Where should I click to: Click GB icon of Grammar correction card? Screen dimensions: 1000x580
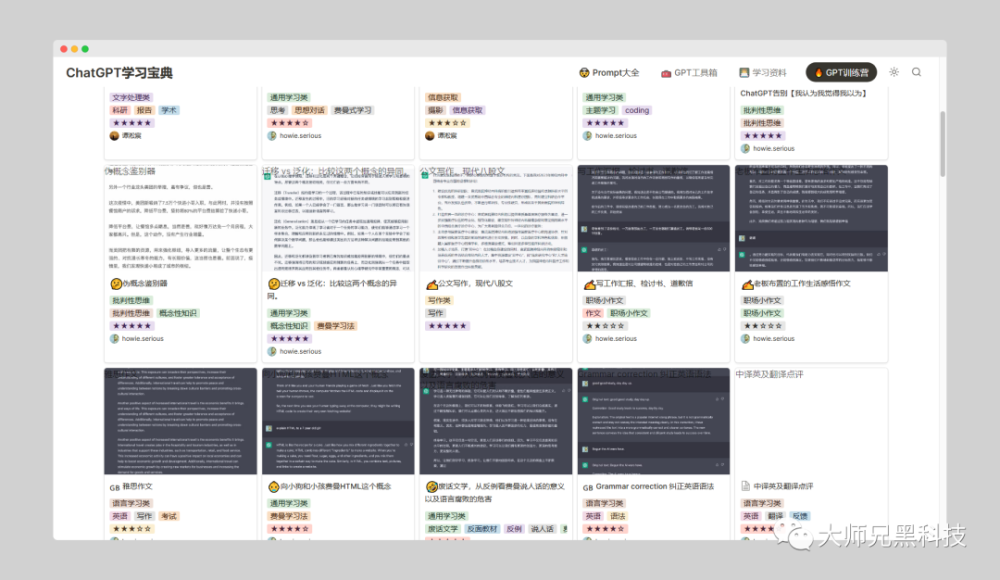click(588, 487)
